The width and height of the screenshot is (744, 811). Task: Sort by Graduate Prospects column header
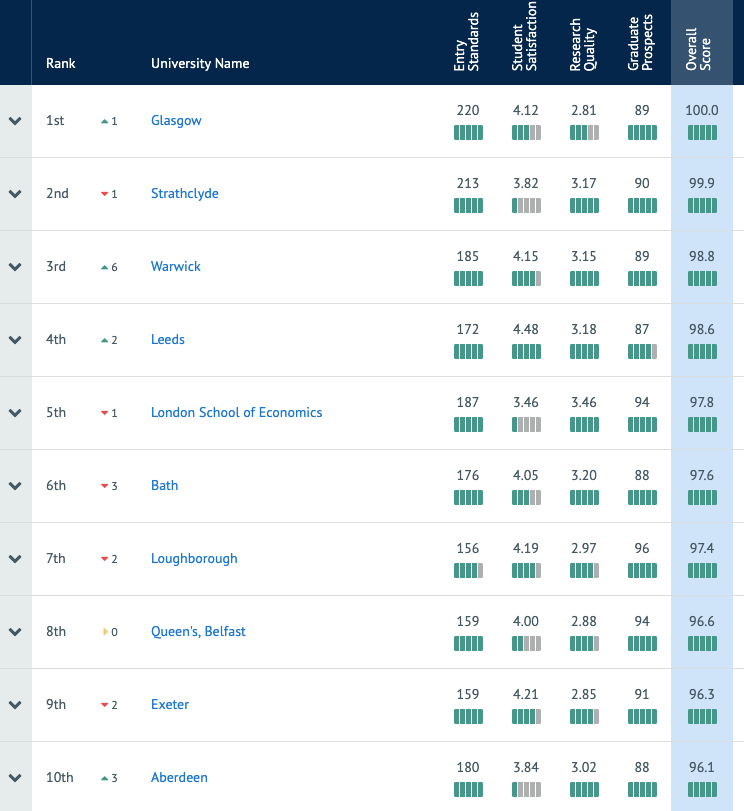[x=641, y=42]
